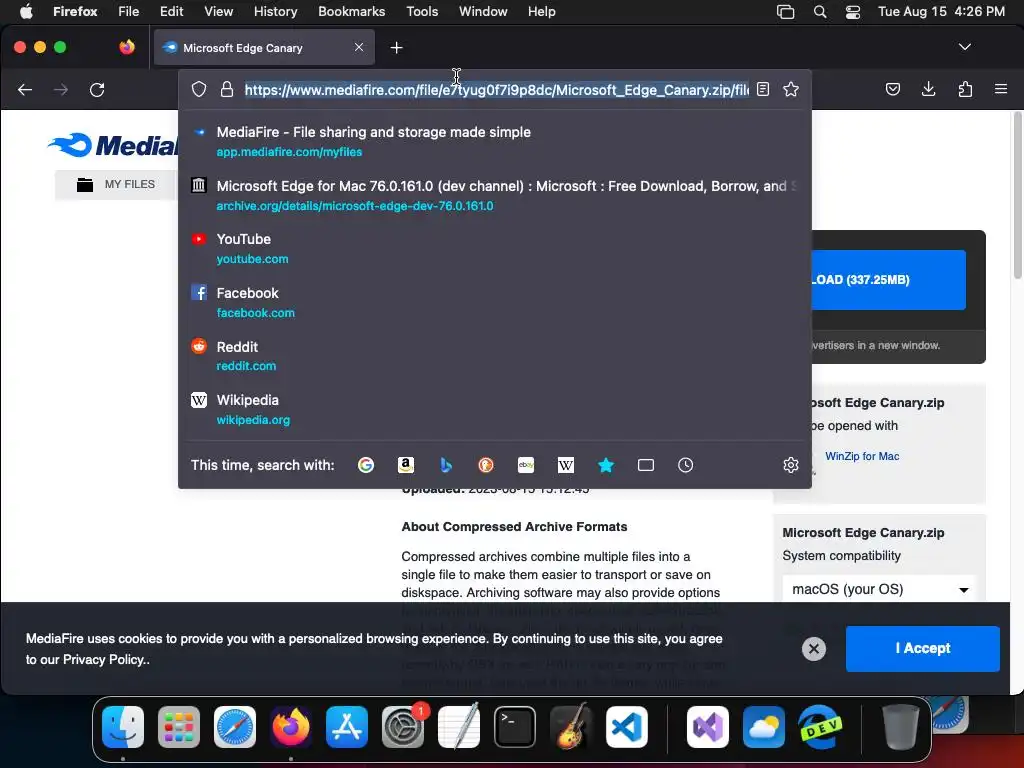
Task: Click Firefox View icon in tab bar
Action: click(127, 47)
